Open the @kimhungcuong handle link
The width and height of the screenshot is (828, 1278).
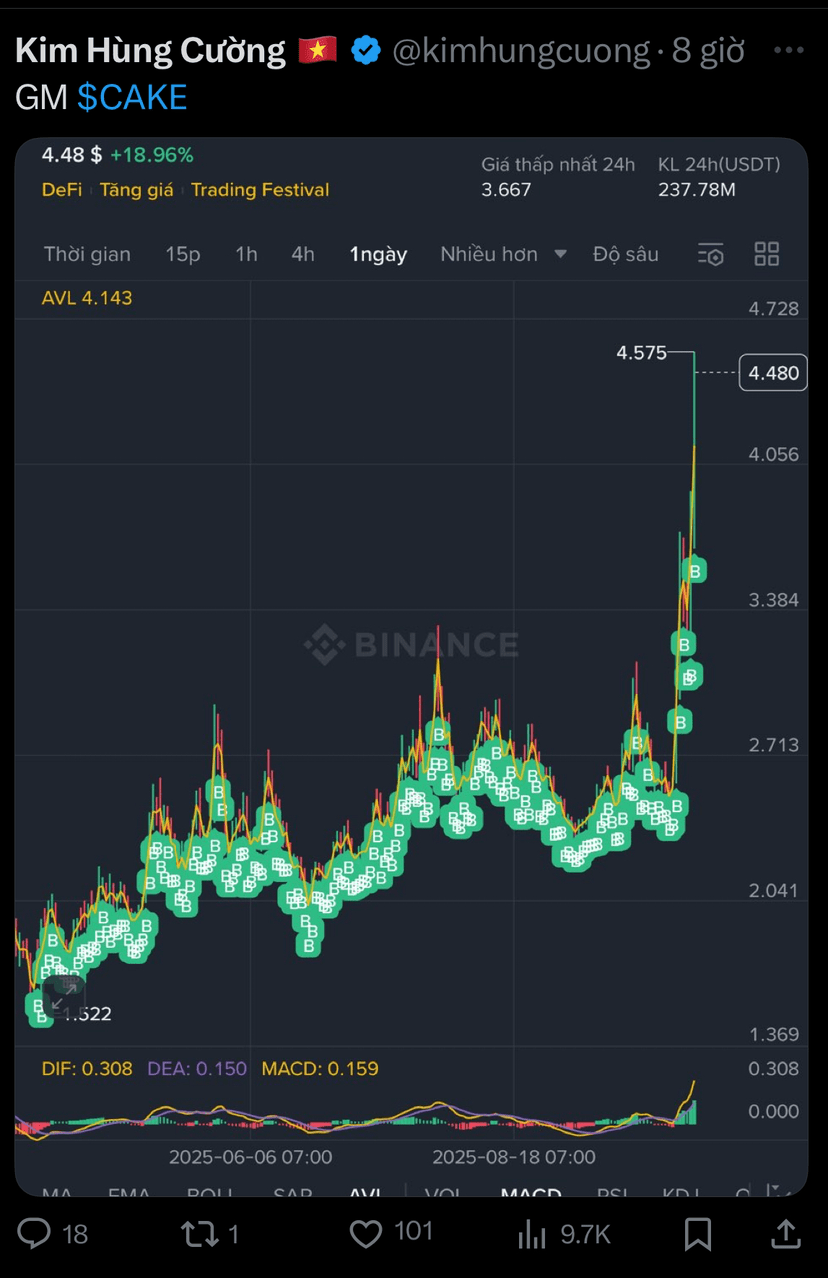521,50
